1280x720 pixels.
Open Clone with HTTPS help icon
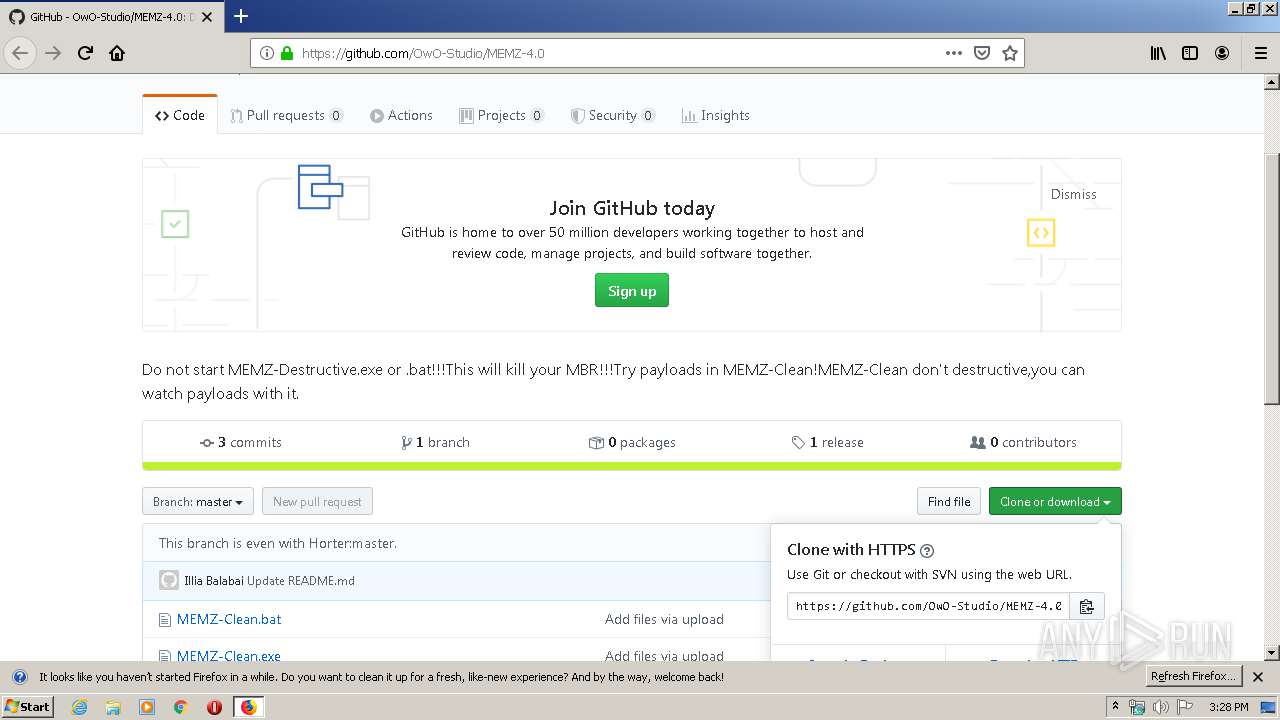click(927, 550)
